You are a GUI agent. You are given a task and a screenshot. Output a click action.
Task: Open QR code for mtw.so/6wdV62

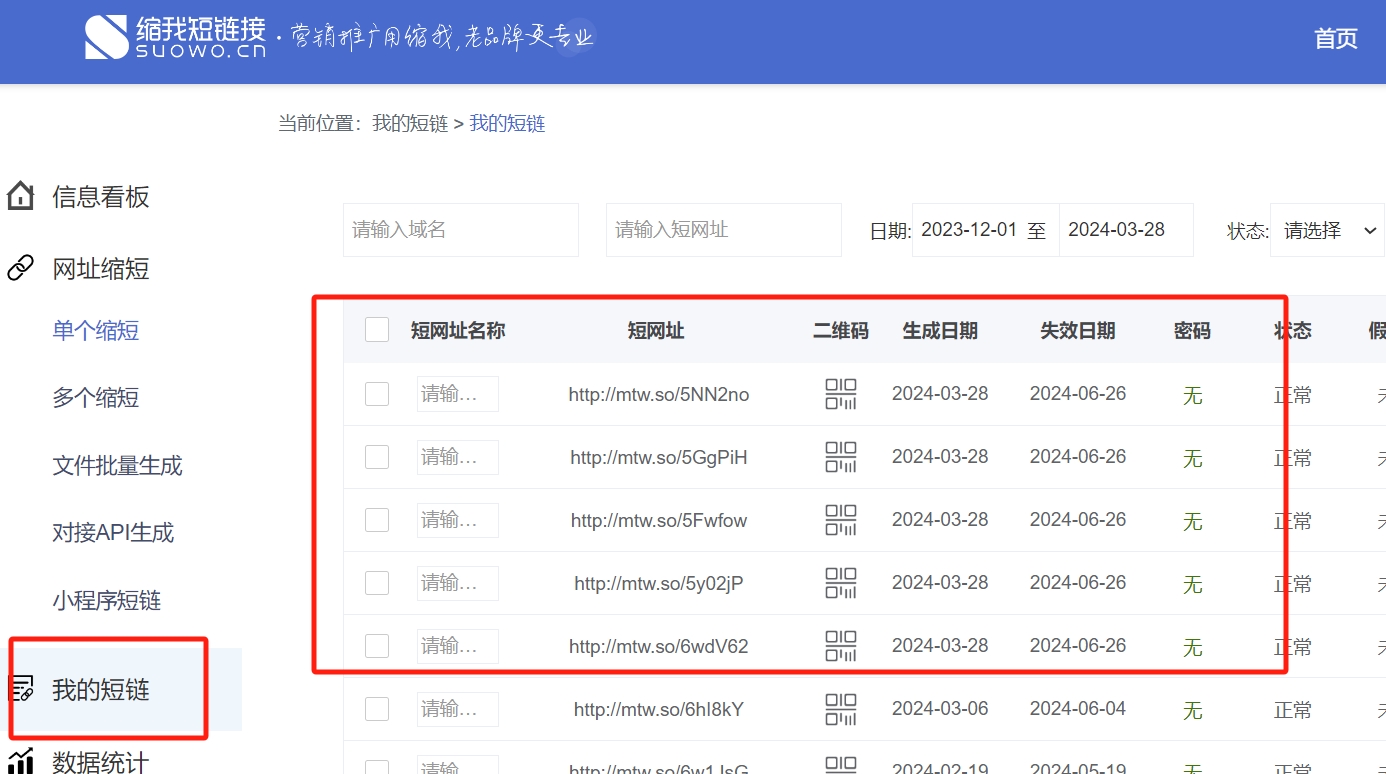(841, 646)
